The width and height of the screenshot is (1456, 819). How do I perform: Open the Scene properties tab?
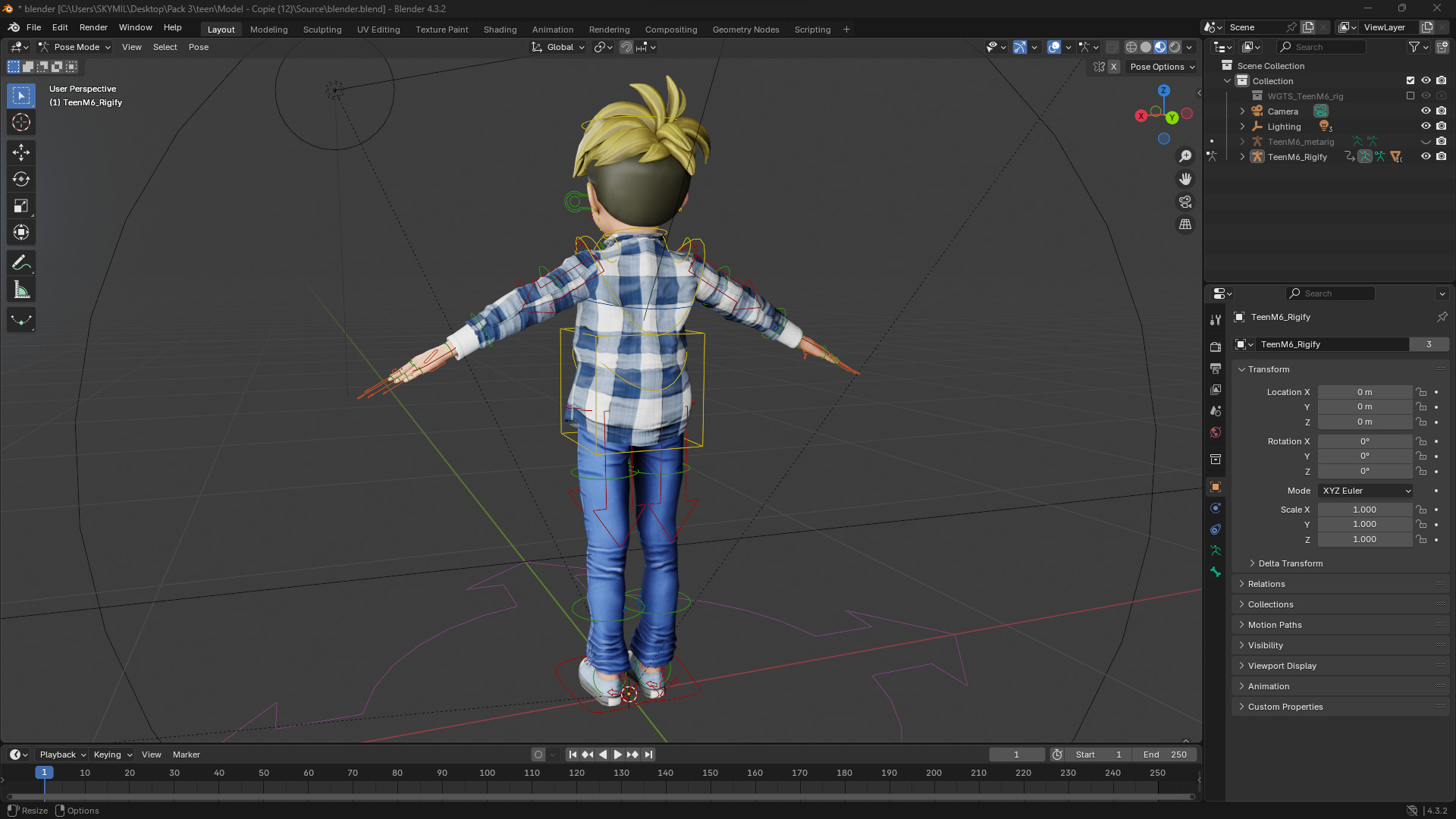tap(1216, 410)
